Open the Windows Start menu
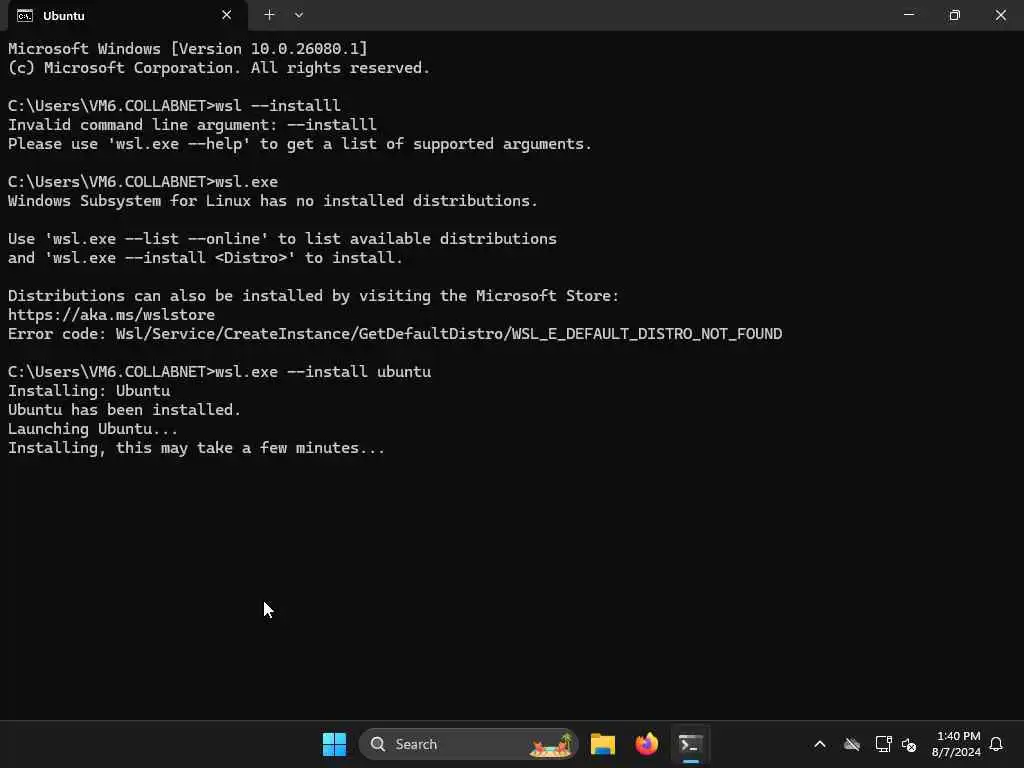 [x=334, y=744]
